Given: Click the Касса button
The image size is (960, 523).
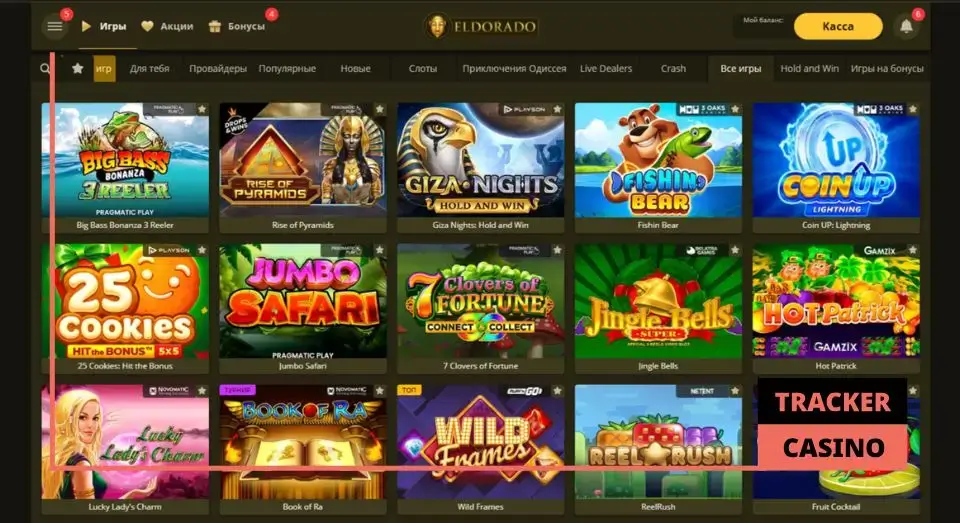Looking at the screenshot, I should (838, 26).
